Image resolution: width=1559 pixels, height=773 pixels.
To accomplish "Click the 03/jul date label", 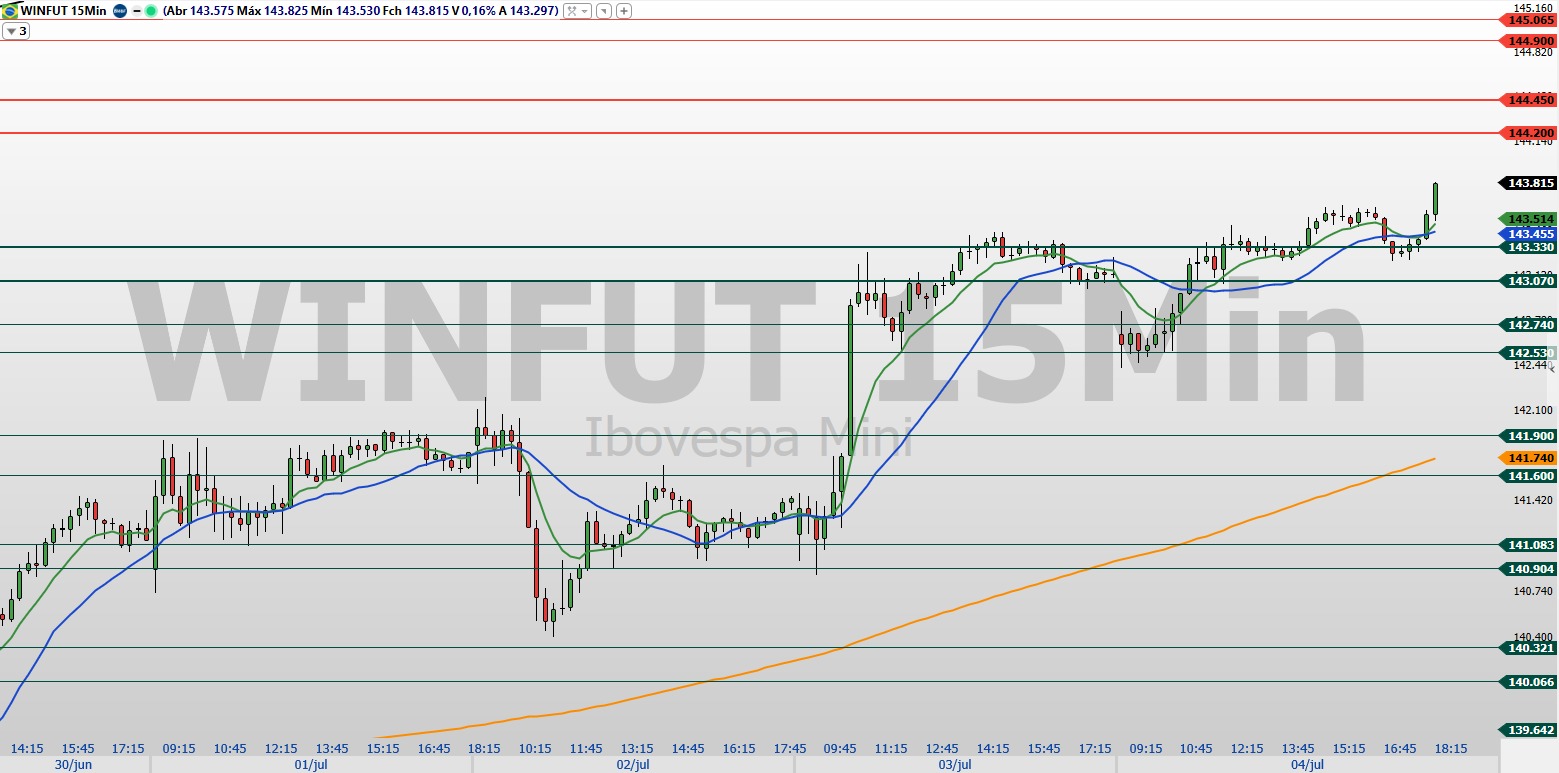I will 956,765.
